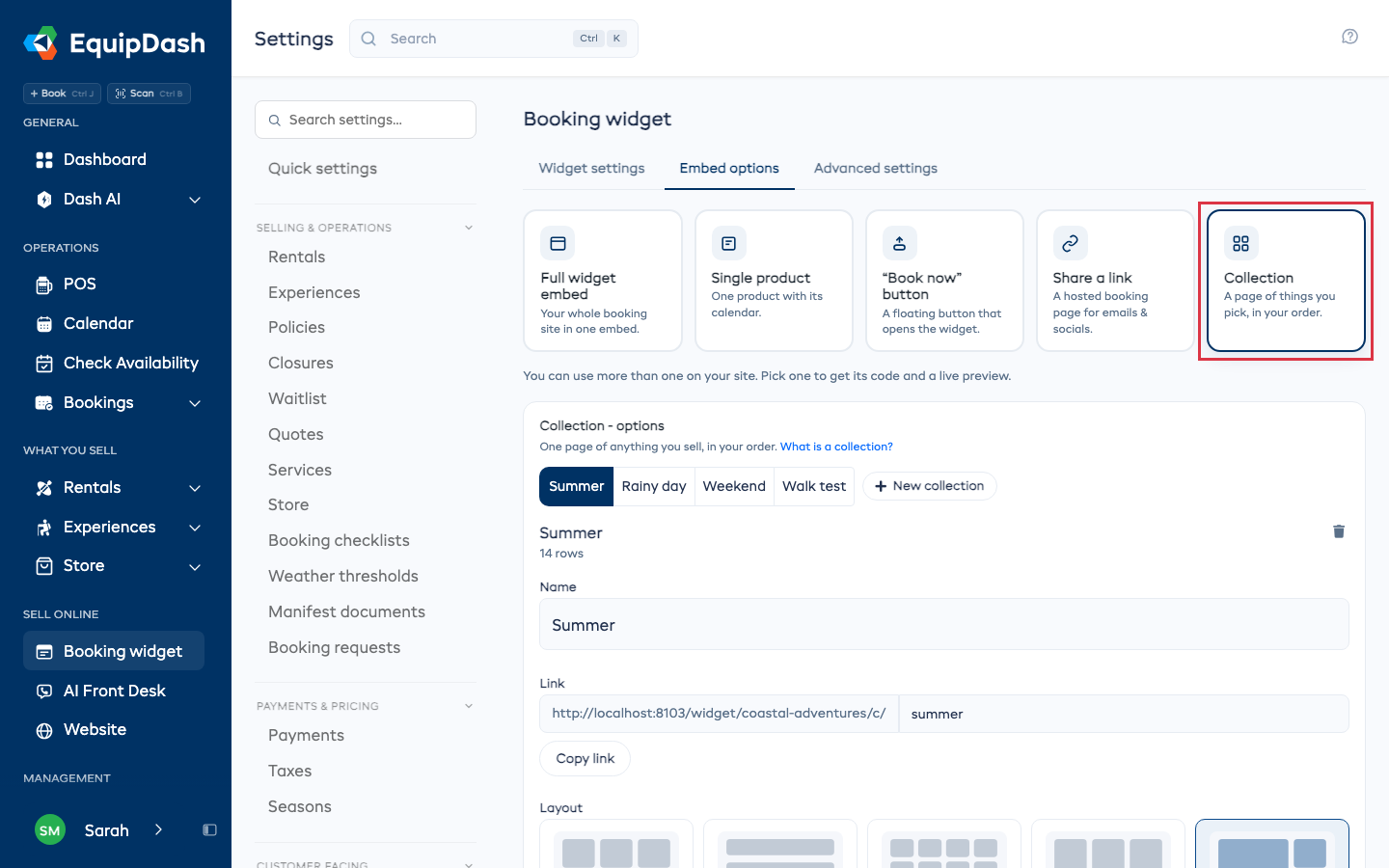
Task: Collapse the Selling & Operations section
Action: tap(469, 228)
